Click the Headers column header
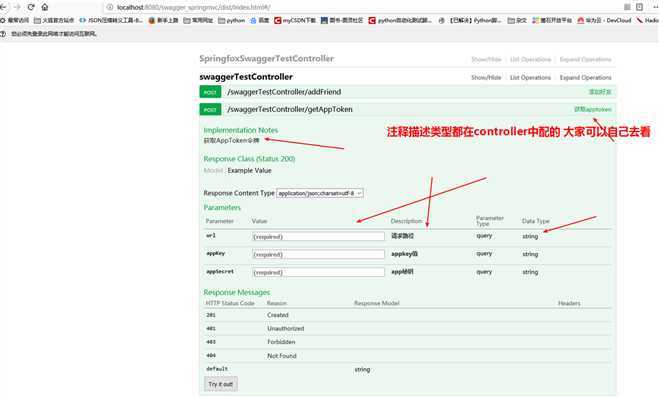Image resolution: width=659 pixels, height=397 pixels. click(x=569, y=303)
